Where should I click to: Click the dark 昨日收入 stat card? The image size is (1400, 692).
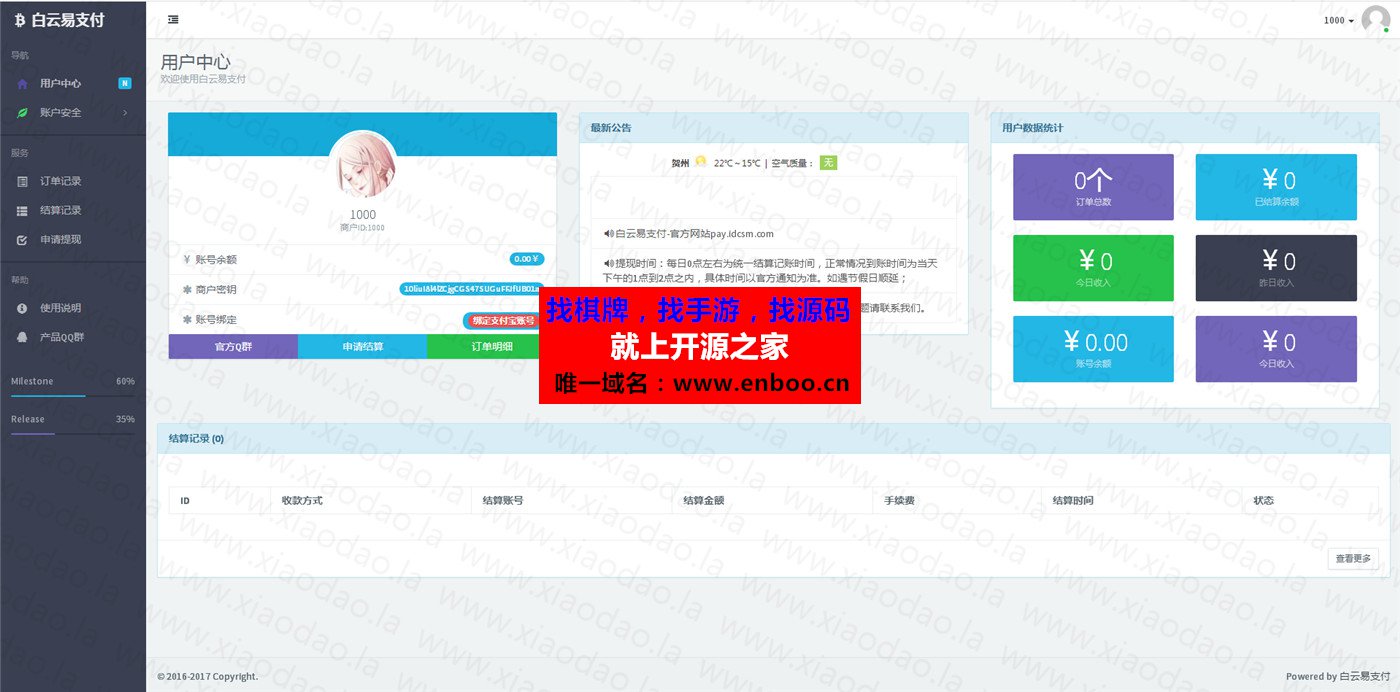pyautogui.click(x=1276, y=268)
